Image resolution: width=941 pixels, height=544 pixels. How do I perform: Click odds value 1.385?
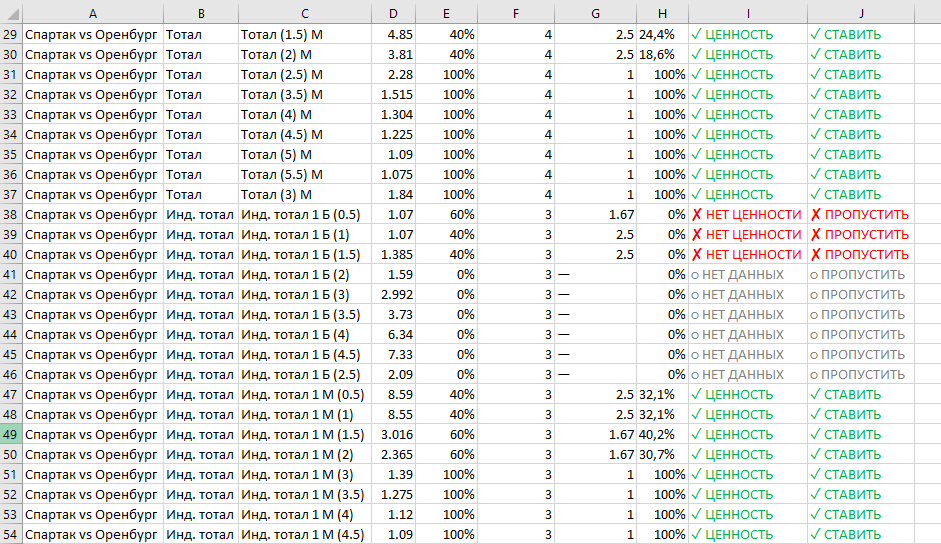(397, 255)
